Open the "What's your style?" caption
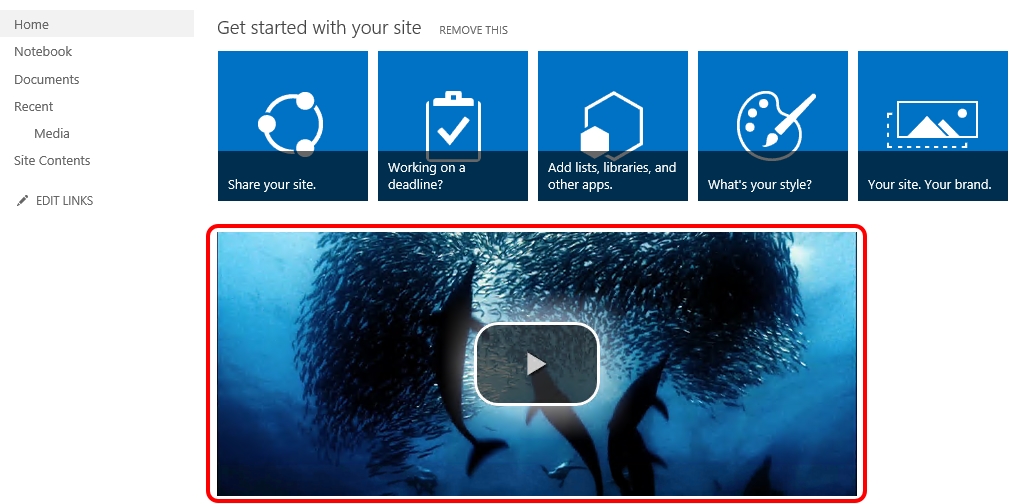The height and width of the screenshot is (504, 1027). (x=759, y=185)
